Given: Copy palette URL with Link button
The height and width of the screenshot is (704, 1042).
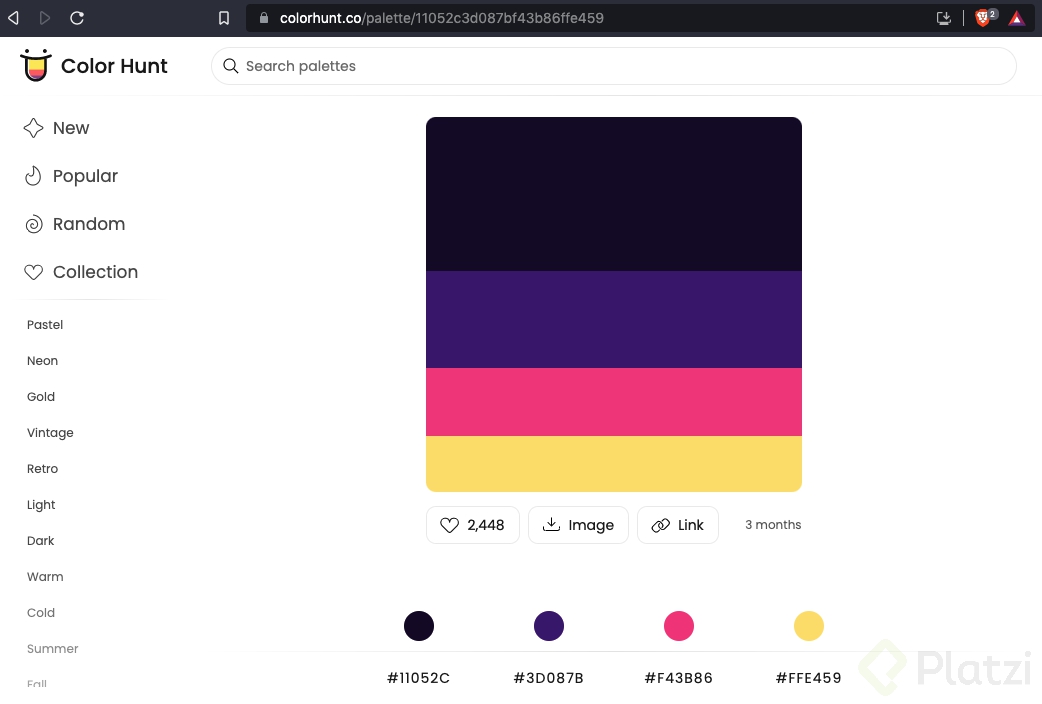Looking at the screenshot, I should 678,525.
